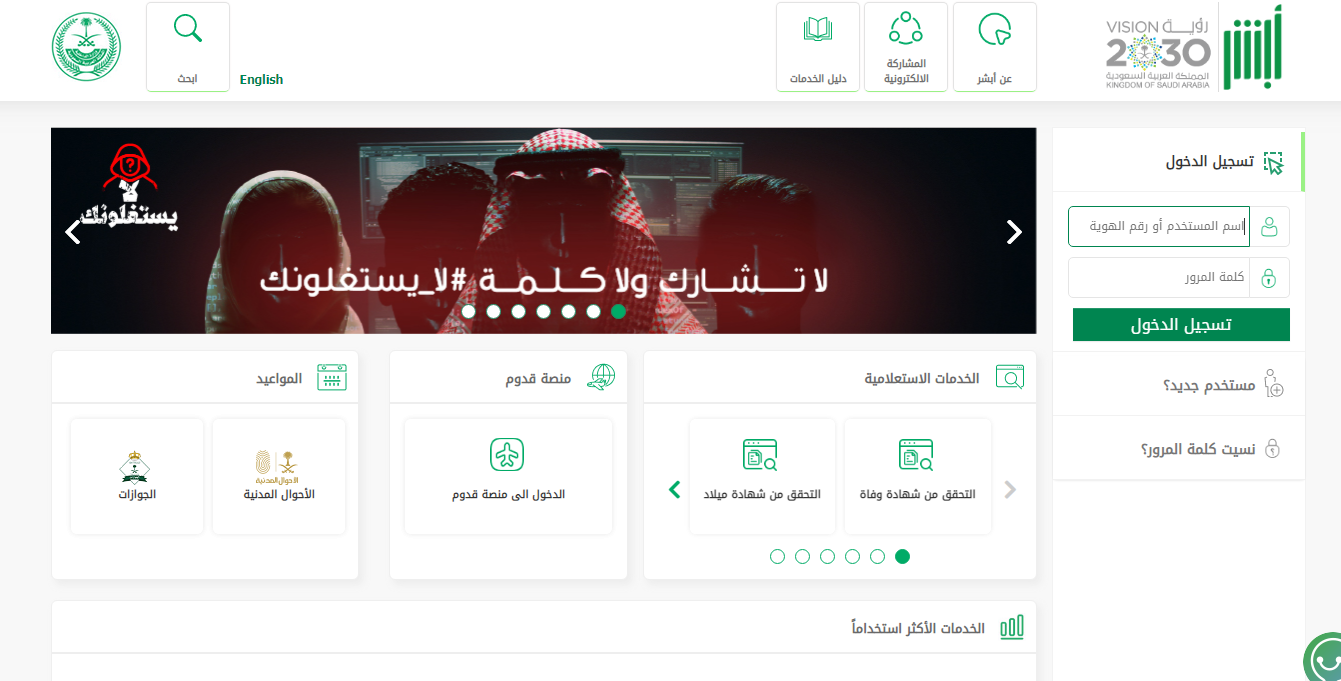Click the banner image with لا تشارك ولا كلمة
Image resolution: width=1341 pixels, height=681 pixels.
tap(544, 231)
